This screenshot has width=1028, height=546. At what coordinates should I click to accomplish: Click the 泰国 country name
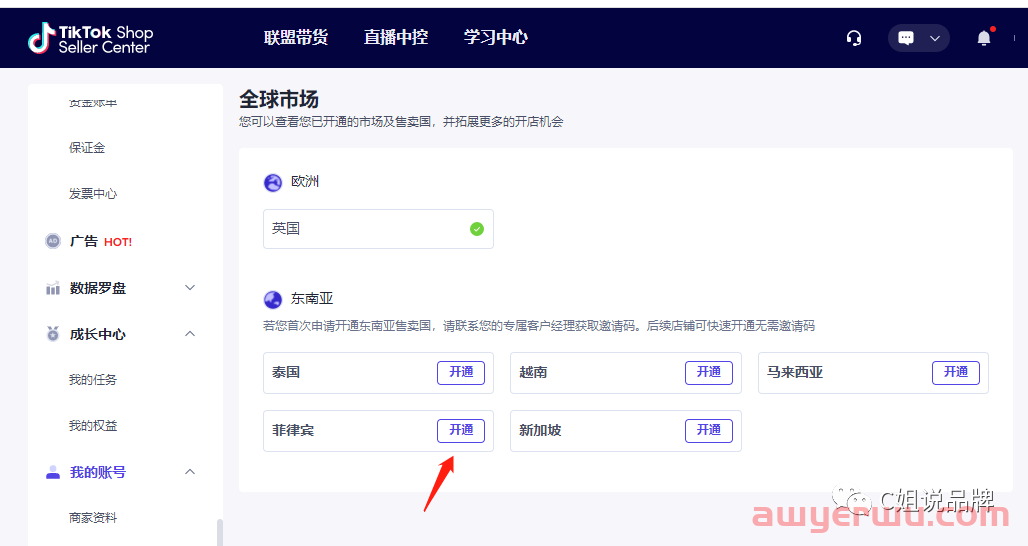286,372
